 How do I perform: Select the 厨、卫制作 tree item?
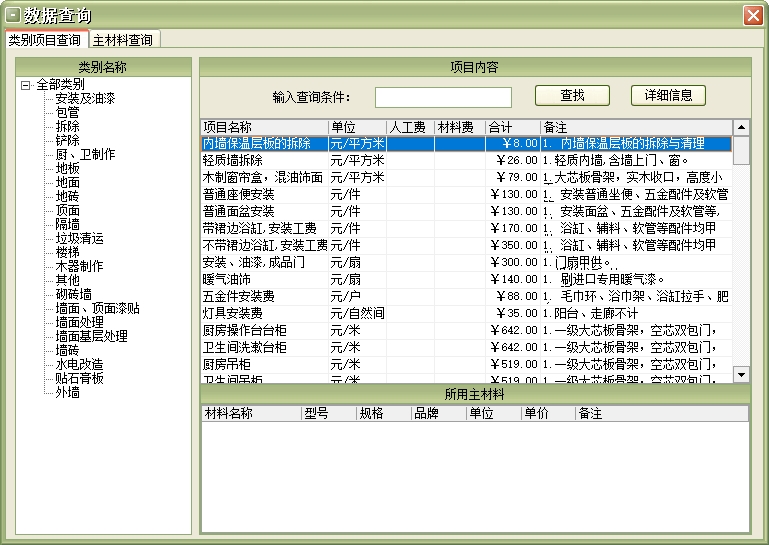pyautogui.click(x=85, y=155)
